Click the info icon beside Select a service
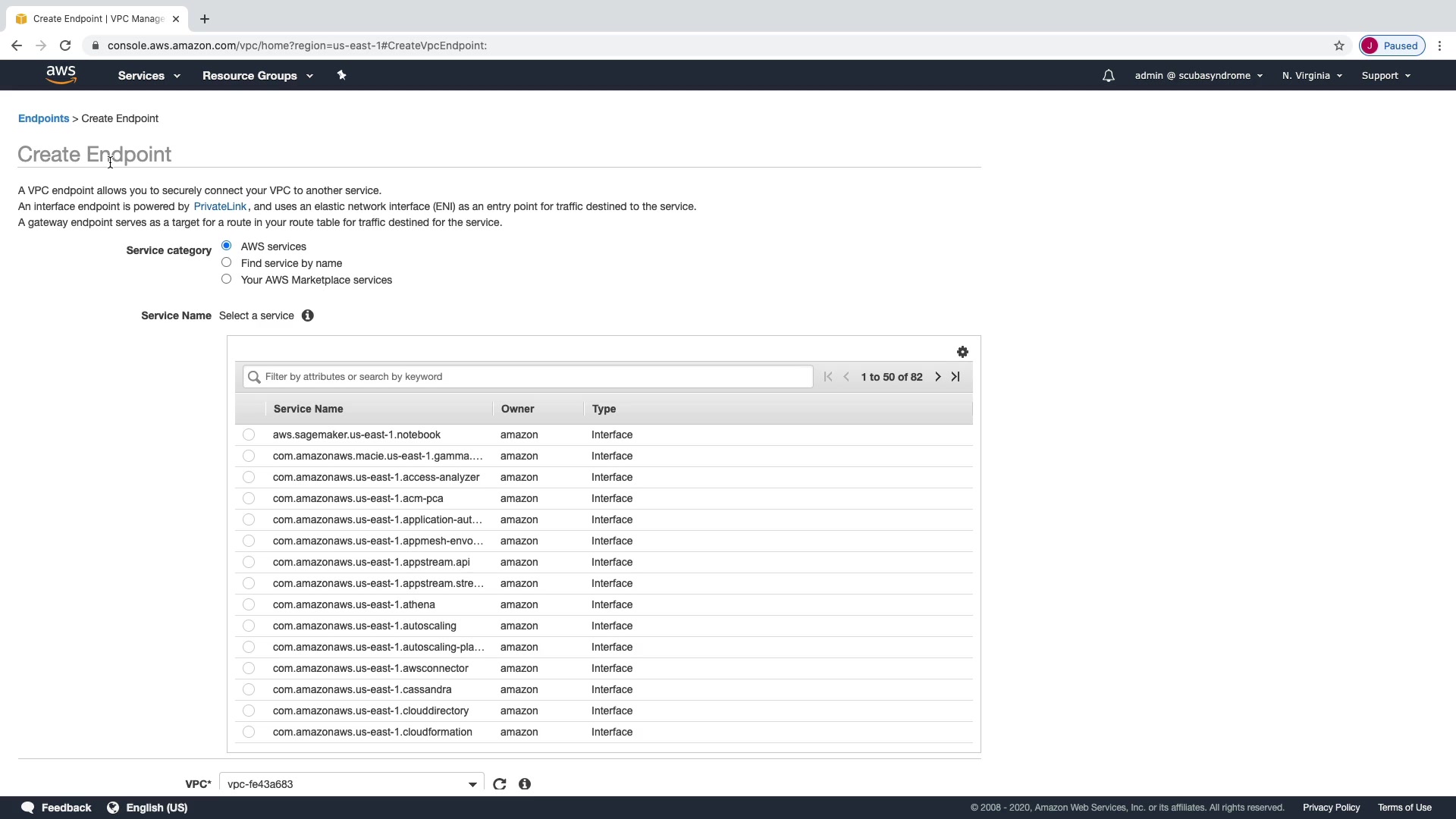The width and height of the screenshot is (1456, 819). point(307,315)
